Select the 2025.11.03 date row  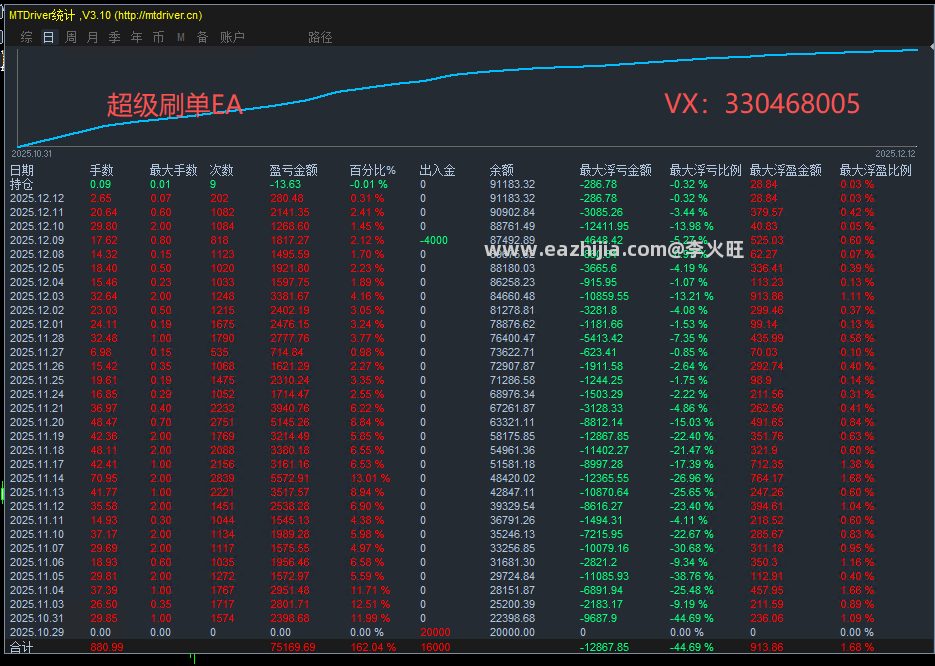click(x=467, y=604)
